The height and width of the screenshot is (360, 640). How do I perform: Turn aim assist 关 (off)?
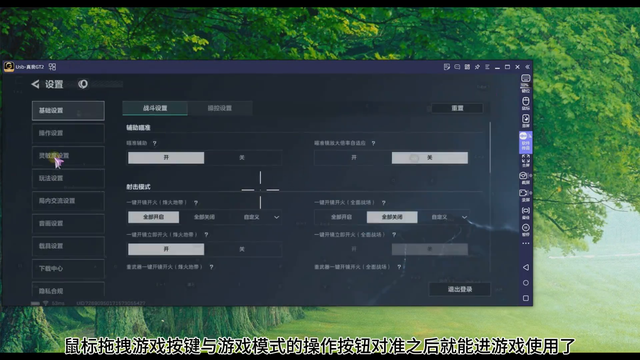[x=243, y=158]
